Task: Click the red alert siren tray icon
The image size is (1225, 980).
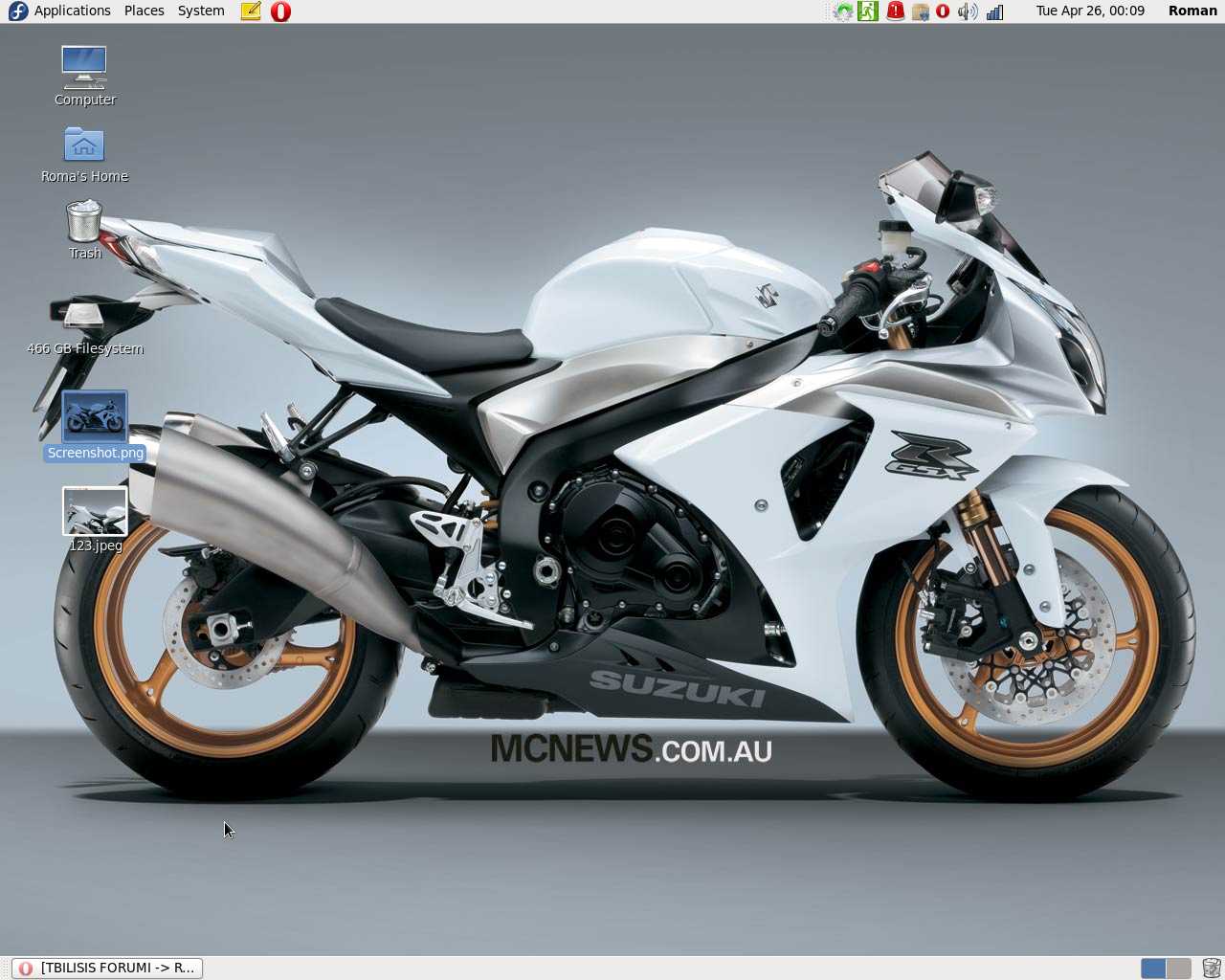Action: tap(895, 11)
